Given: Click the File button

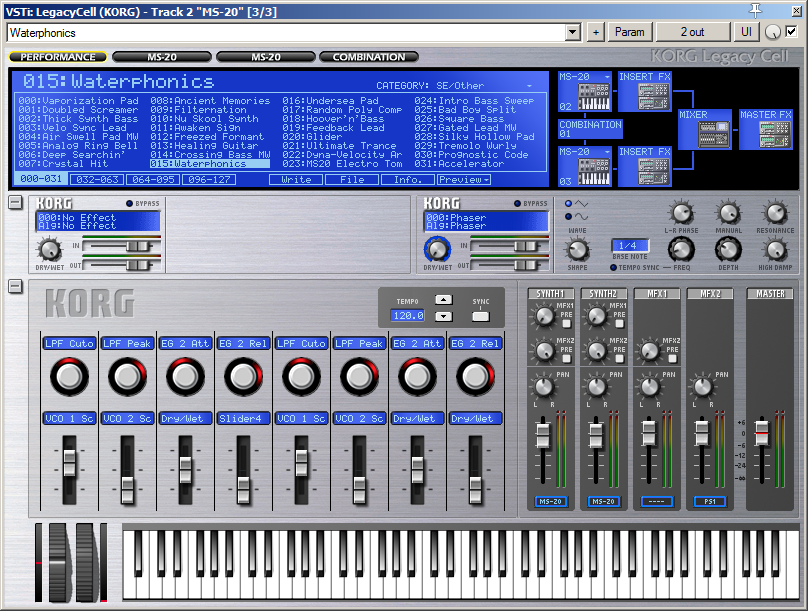Looking at the screenshot, I should click(x=352, y=180).
